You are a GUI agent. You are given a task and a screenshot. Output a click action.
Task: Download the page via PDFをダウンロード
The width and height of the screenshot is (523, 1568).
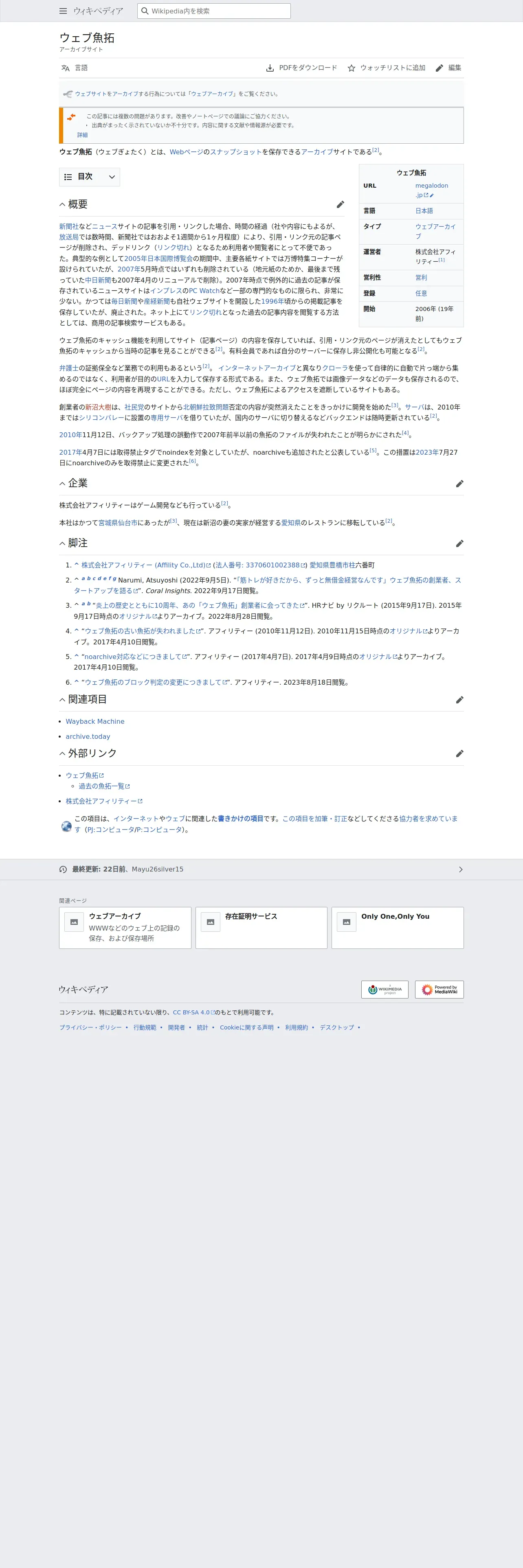[301, 68]
